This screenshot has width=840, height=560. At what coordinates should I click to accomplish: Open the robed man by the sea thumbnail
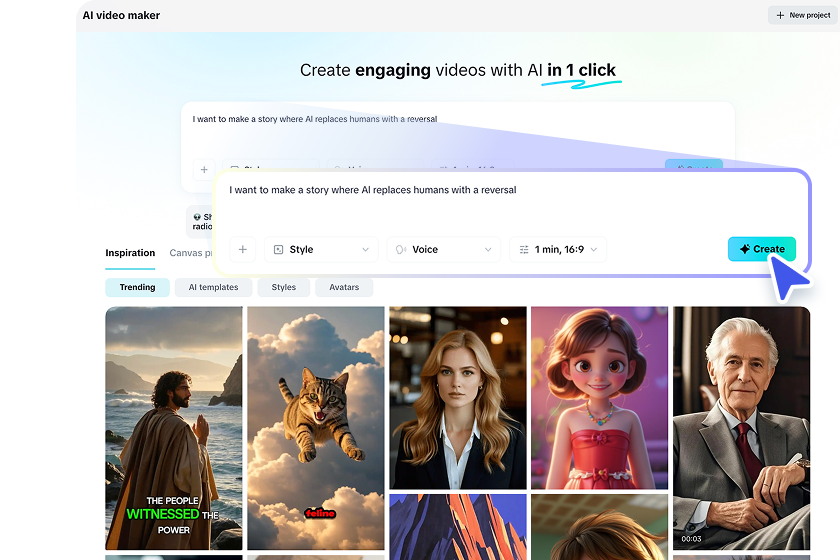(x=174, y=428)
